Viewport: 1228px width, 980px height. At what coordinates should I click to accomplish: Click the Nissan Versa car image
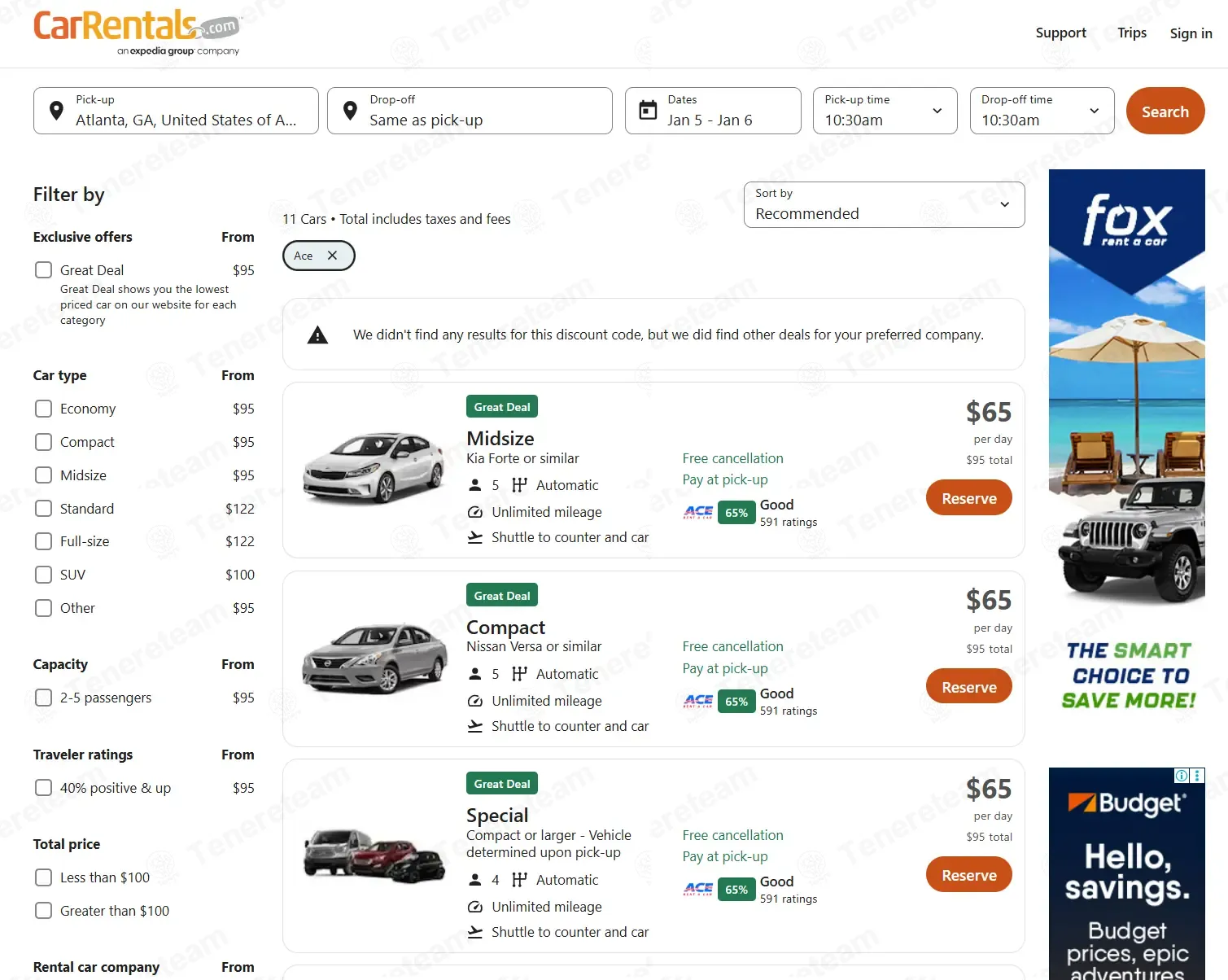374,658
